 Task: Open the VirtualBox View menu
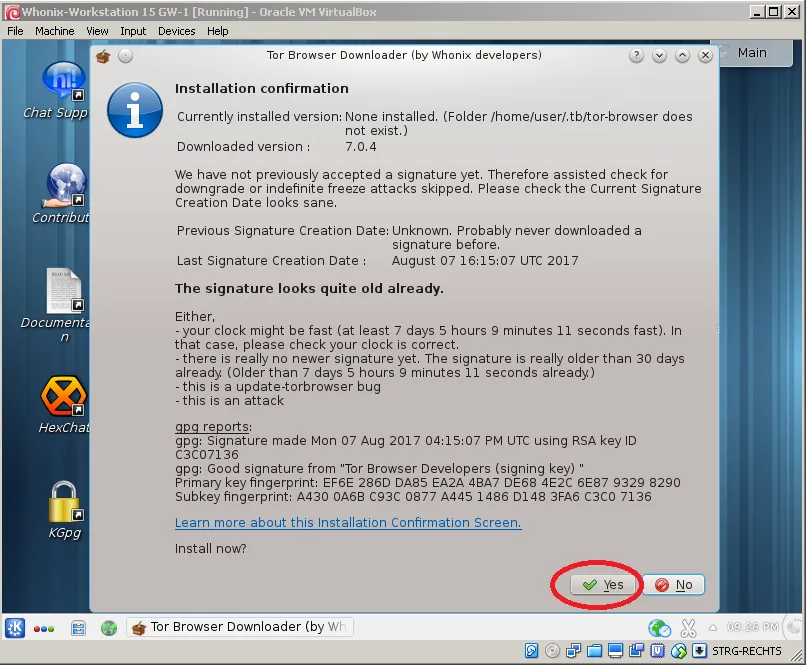point(97,31)
